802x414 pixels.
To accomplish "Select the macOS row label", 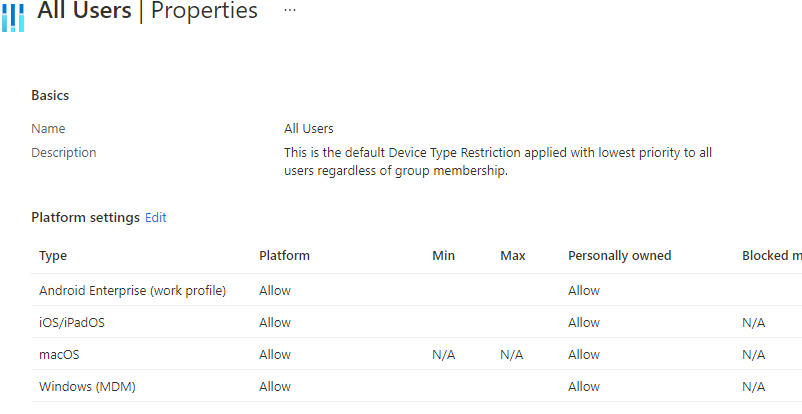I will tap(59, 354).
